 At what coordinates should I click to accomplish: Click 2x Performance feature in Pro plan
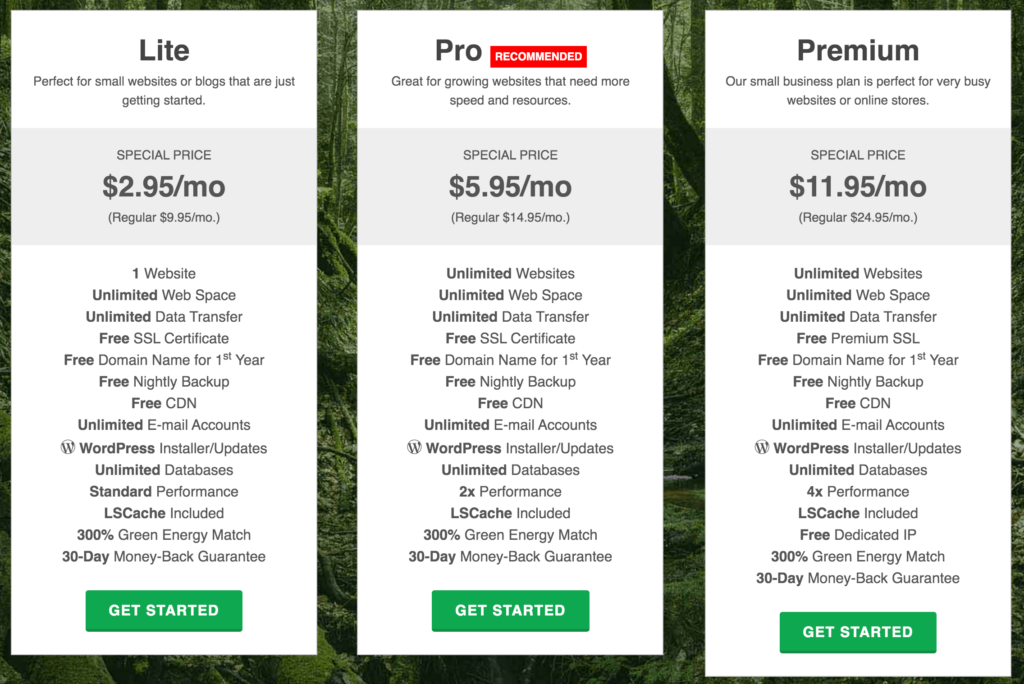click(x=510, y=492)
